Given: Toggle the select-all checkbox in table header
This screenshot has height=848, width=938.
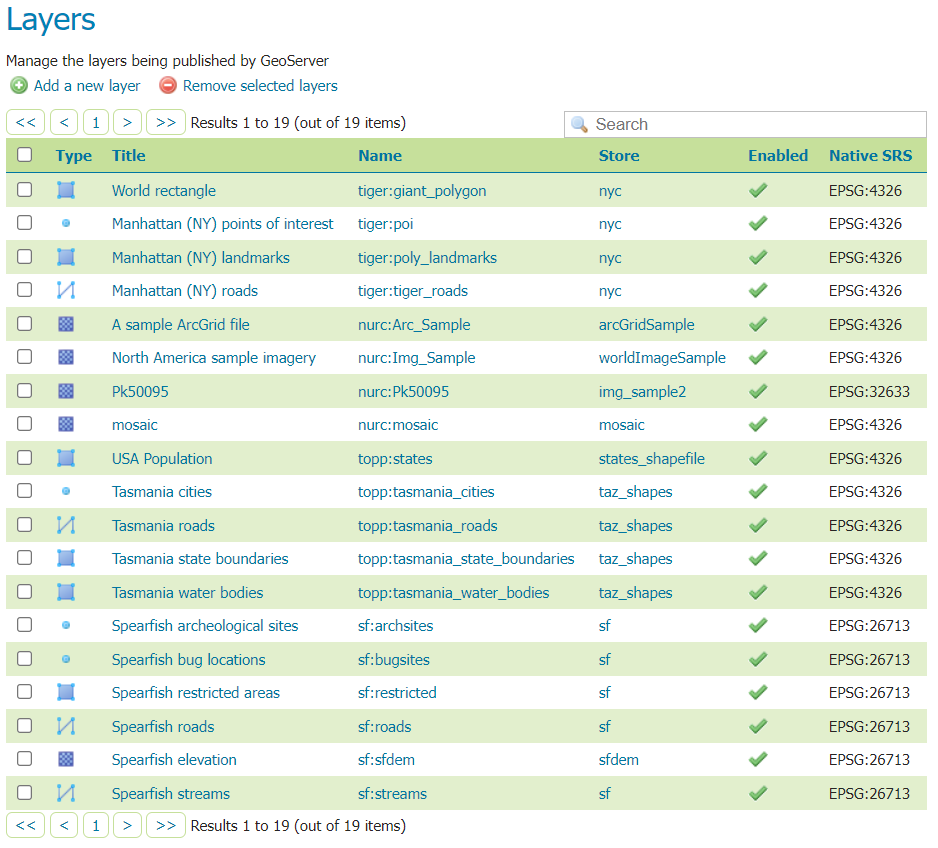Looking at the screenshot, I should coord(25,155).
